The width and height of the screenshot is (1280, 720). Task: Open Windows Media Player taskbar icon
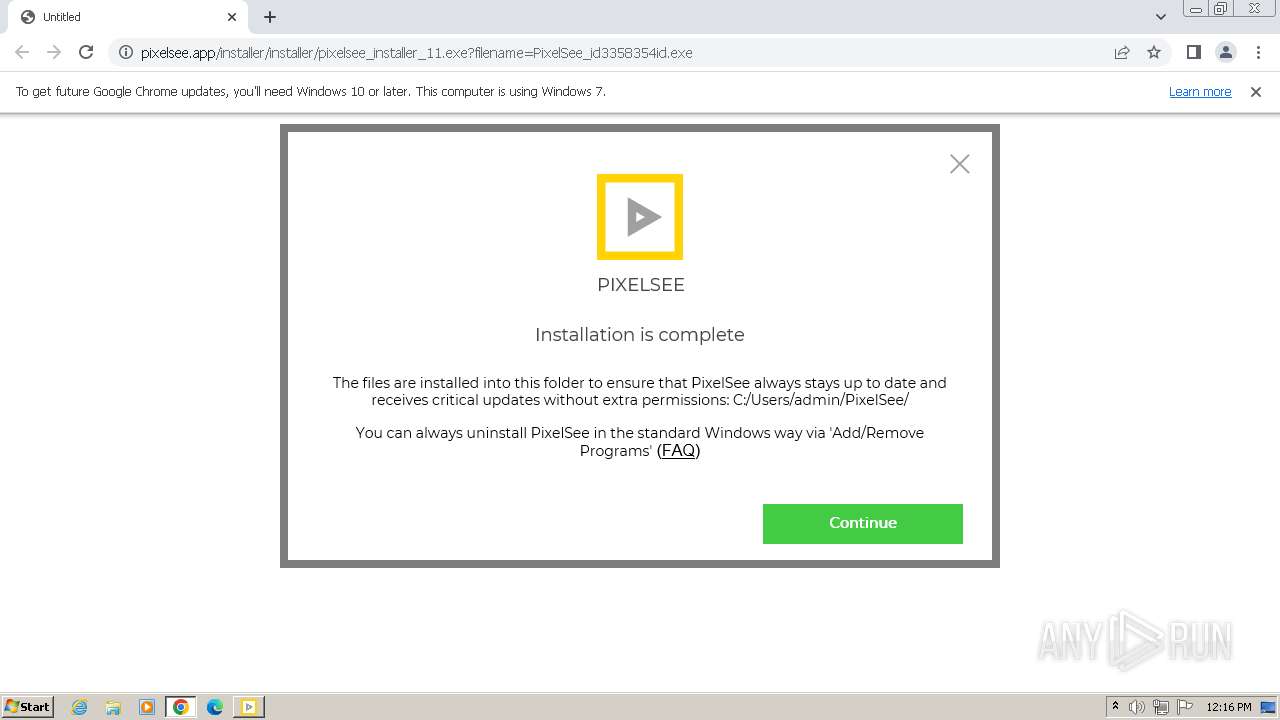[147, 707]
